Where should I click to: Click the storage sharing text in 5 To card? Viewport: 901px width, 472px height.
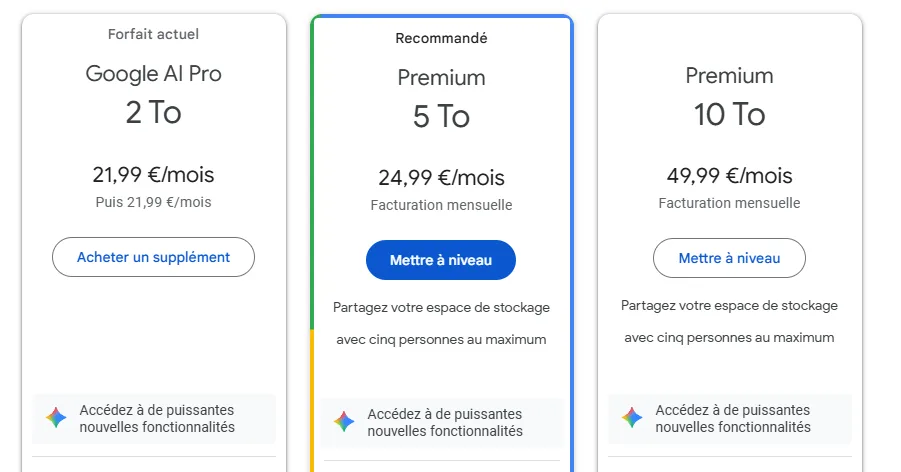[x=441, y=323]
